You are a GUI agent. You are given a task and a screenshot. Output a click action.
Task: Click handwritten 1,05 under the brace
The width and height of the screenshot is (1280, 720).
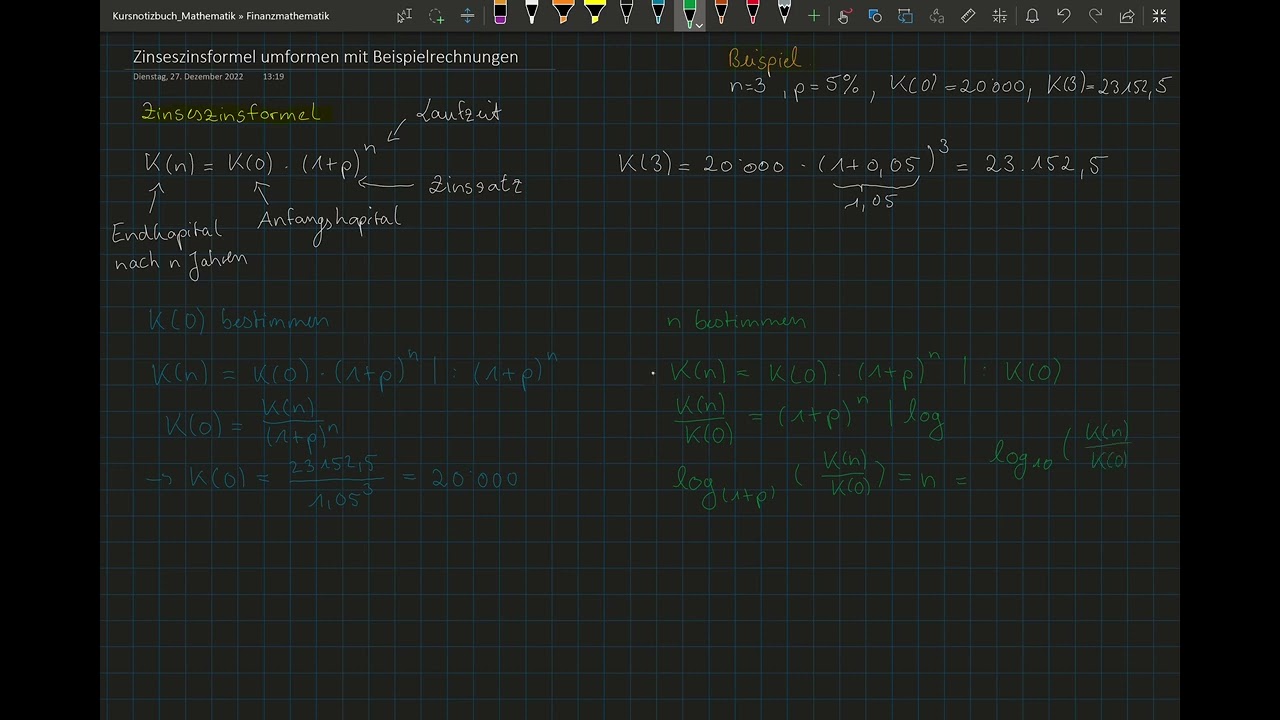click(870, 202)
